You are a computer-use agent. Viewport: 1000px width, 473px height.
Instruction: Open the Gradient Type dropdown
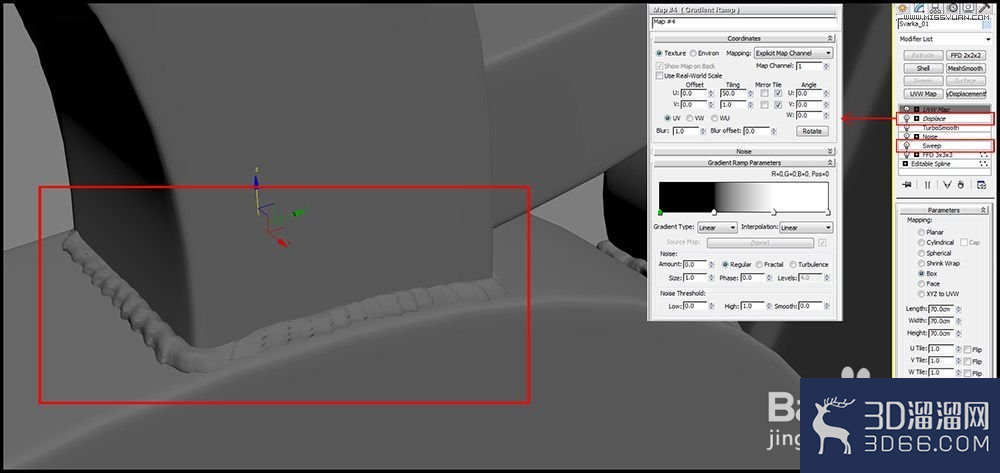click(x=717, y=228)
